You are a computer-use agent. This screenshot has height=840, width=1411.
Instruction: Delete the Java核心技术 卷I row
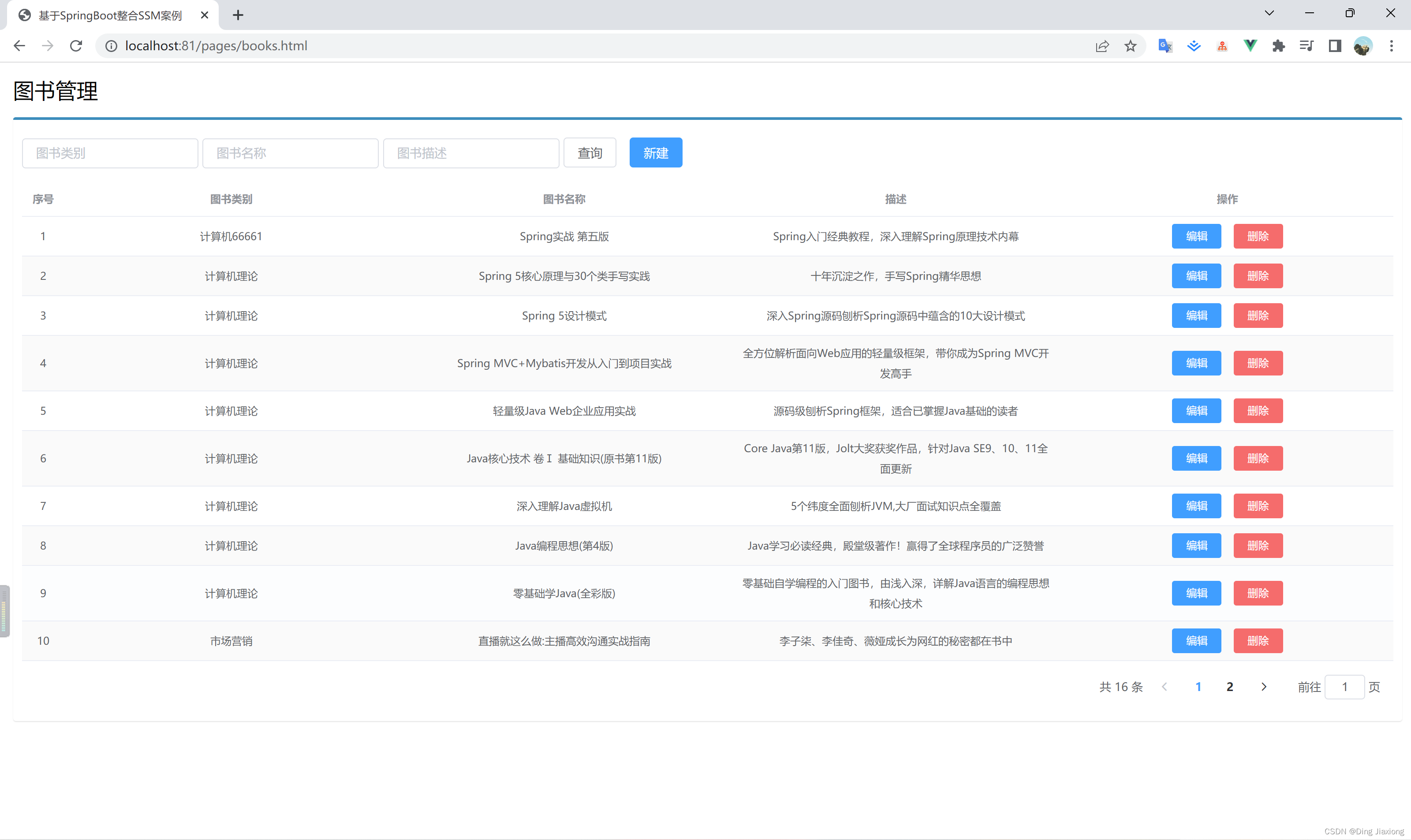pyautogui.click(x=1258, y=458)
